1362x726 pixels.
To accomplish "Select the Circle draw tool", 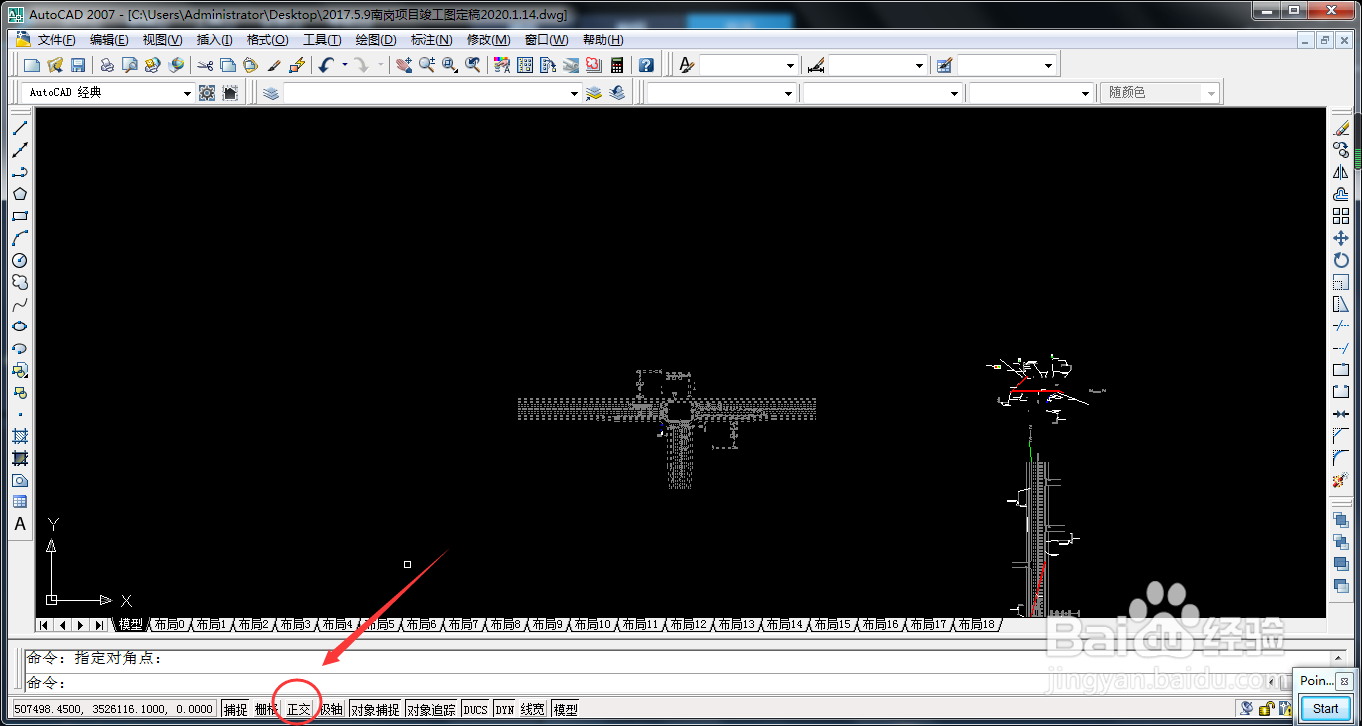I will (20, 260).
